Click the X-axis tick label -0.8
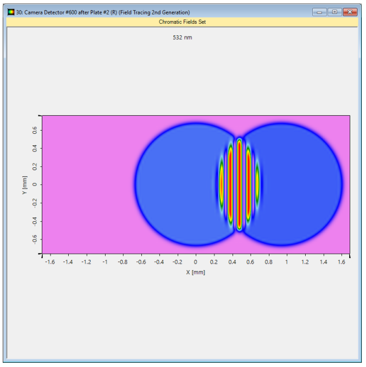366x367 pixels. [123, 262]
